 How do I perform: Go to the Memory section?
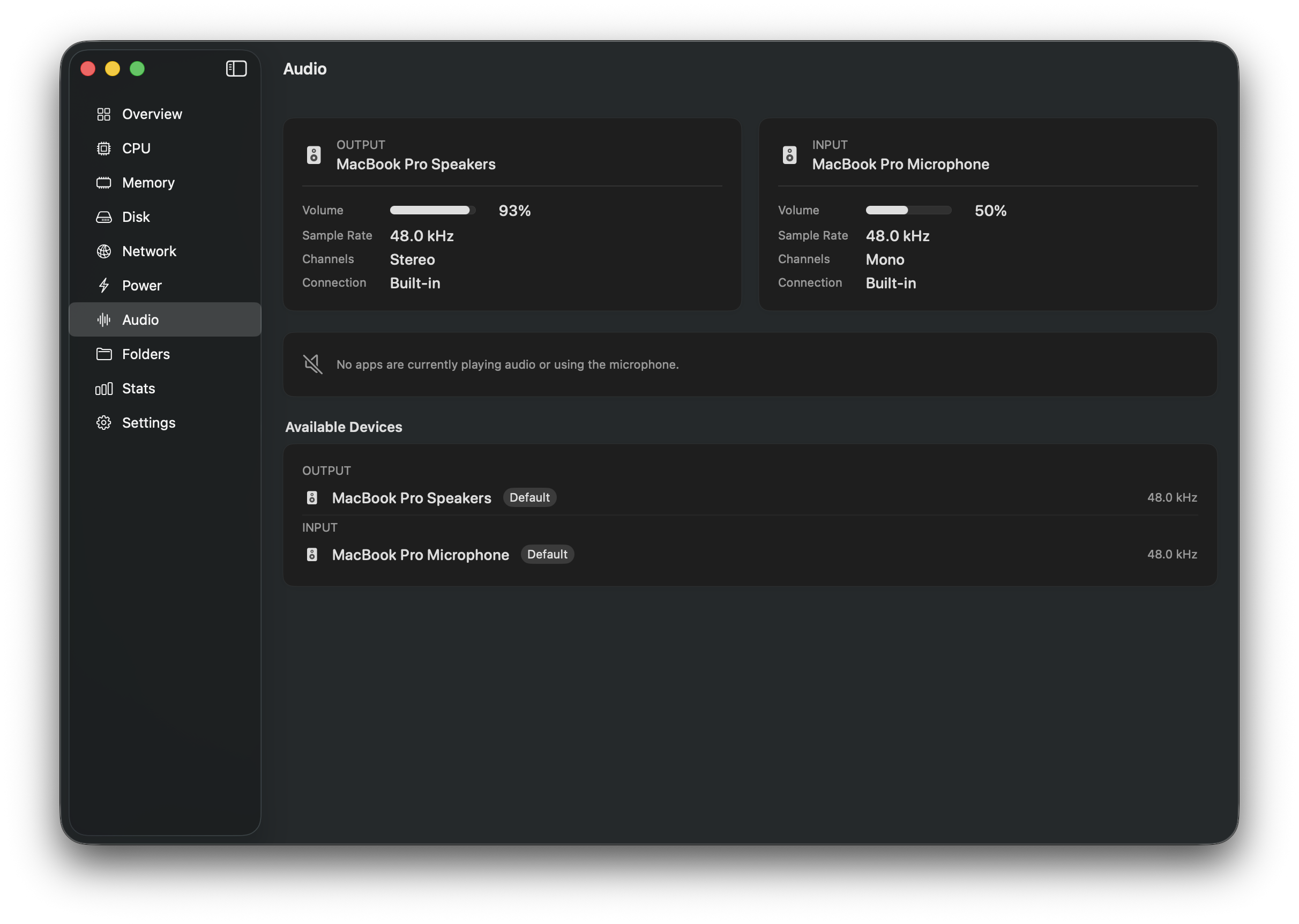click(165, 183)
